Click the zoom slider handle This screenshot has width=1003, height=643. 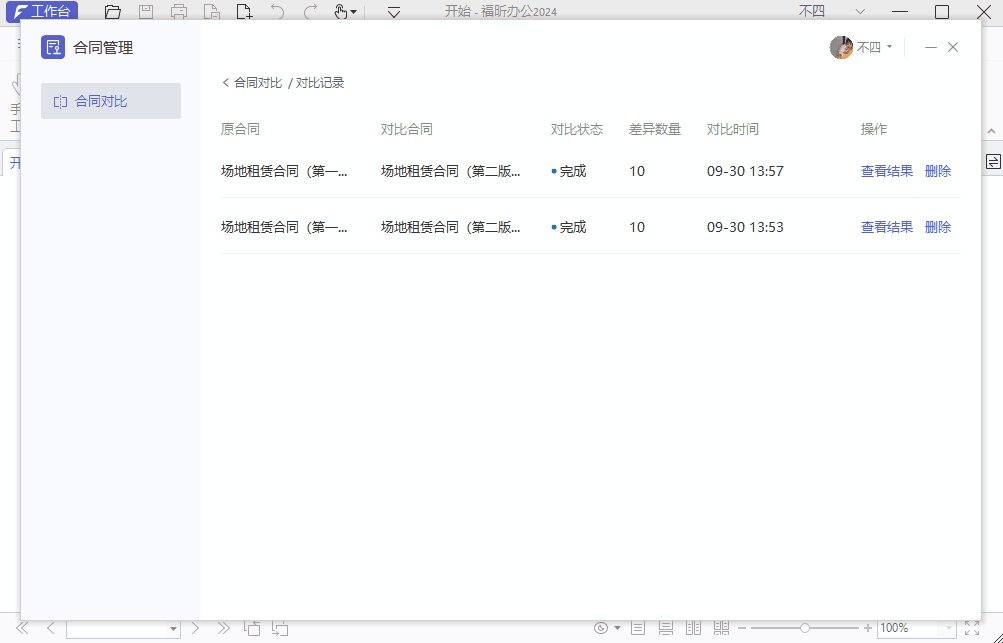pyautogui.click(x=805, y=628)
